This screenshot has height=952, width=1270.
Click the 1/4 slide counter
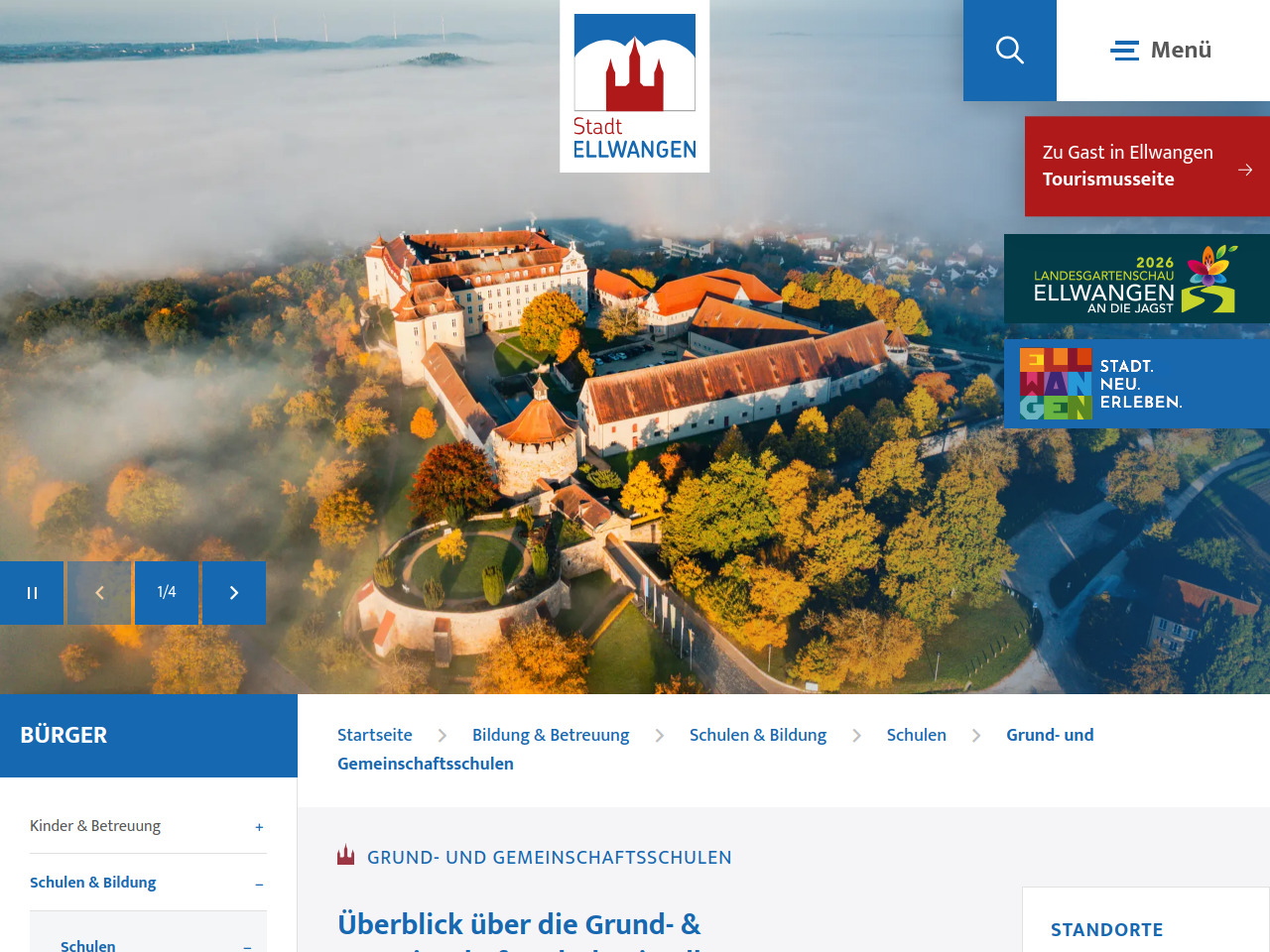pyautogui.click(x=167, y=592)
